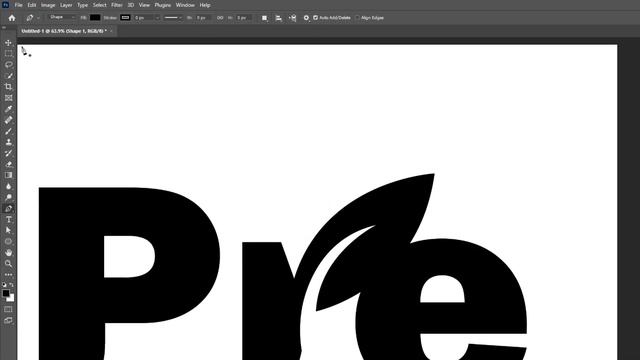Open the View menu
The width and height of the screenshot is (640, 360).
coord(144,5)
